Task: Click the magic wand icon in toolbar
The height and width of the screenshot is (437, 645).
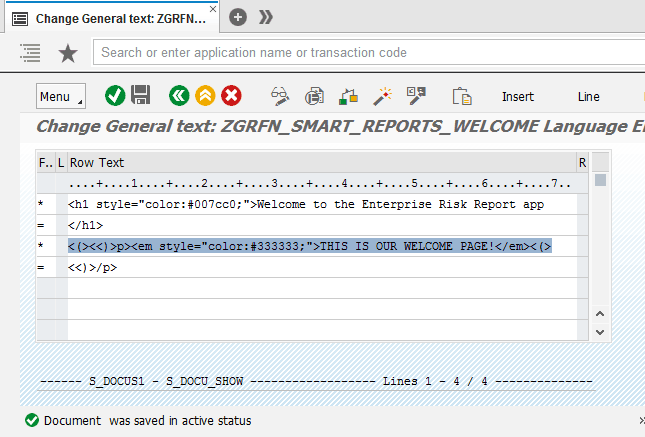Action: (x=382, y=96)
